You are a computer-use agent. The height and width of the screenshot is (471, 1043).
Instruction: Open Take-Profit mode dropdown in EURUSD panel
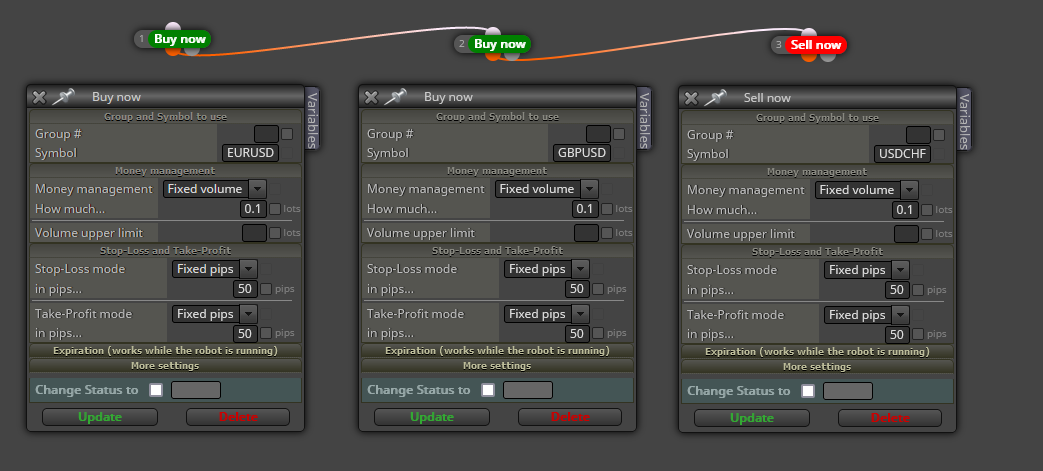[x=214, y=313]
